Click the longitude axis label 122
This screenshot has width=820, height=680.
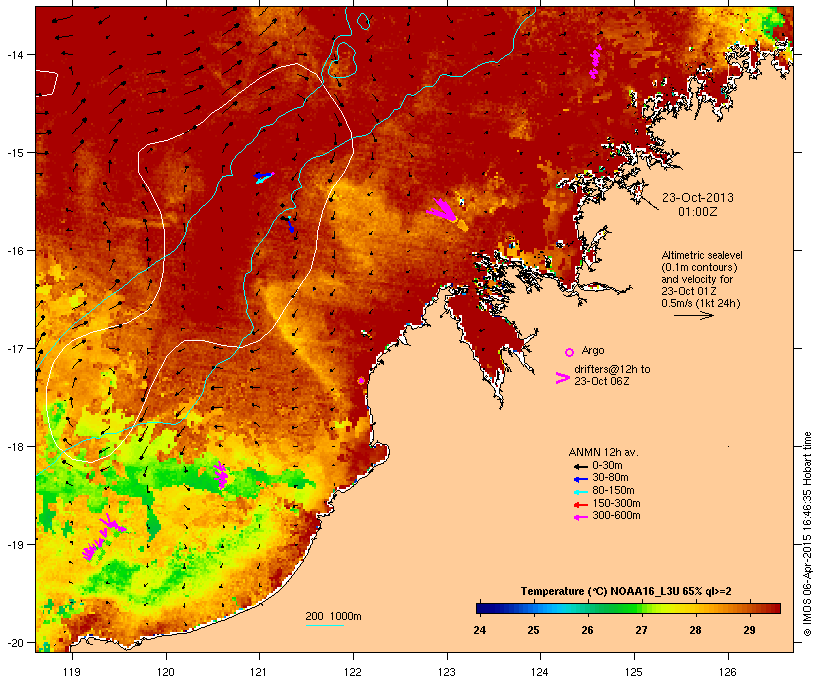353,672
